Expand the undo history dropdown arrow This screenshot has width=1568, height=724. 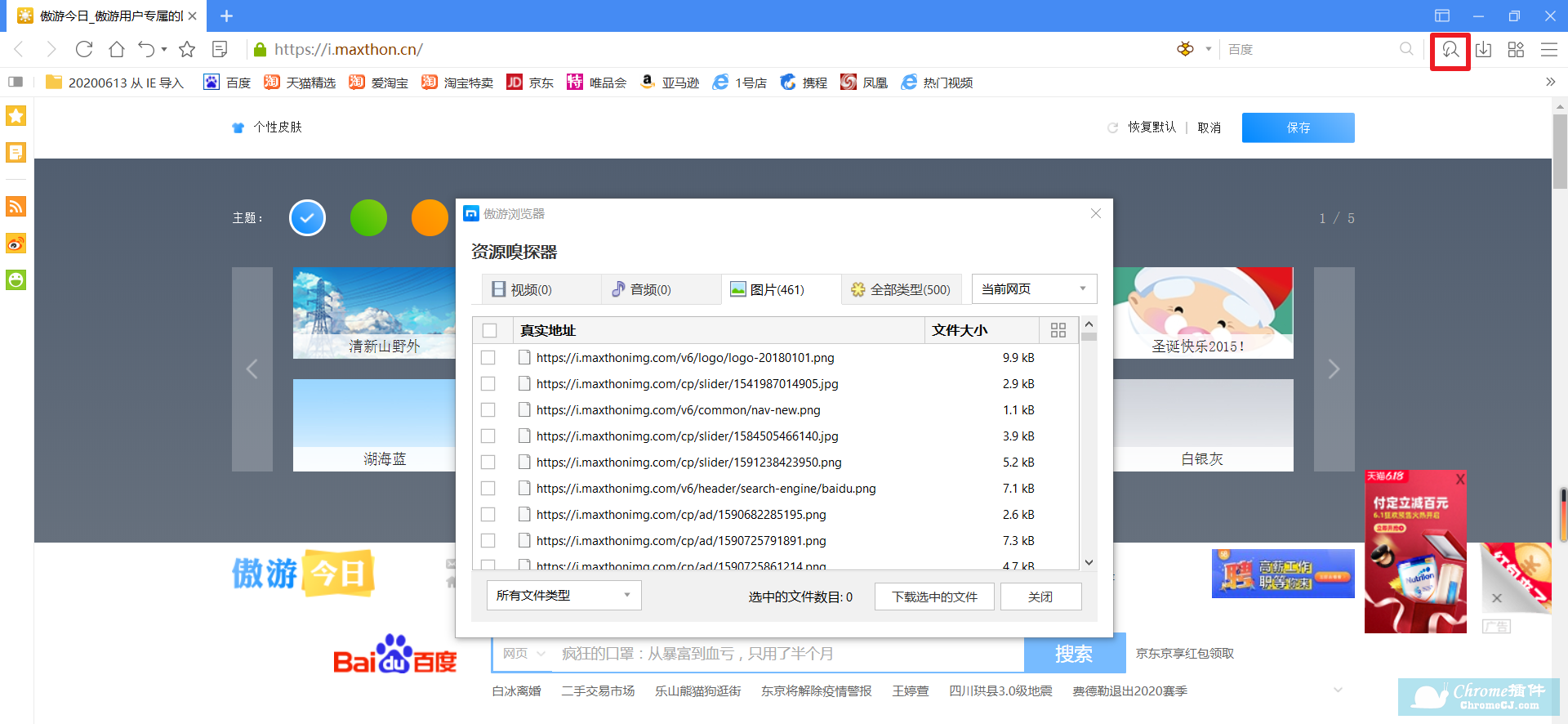164,50
